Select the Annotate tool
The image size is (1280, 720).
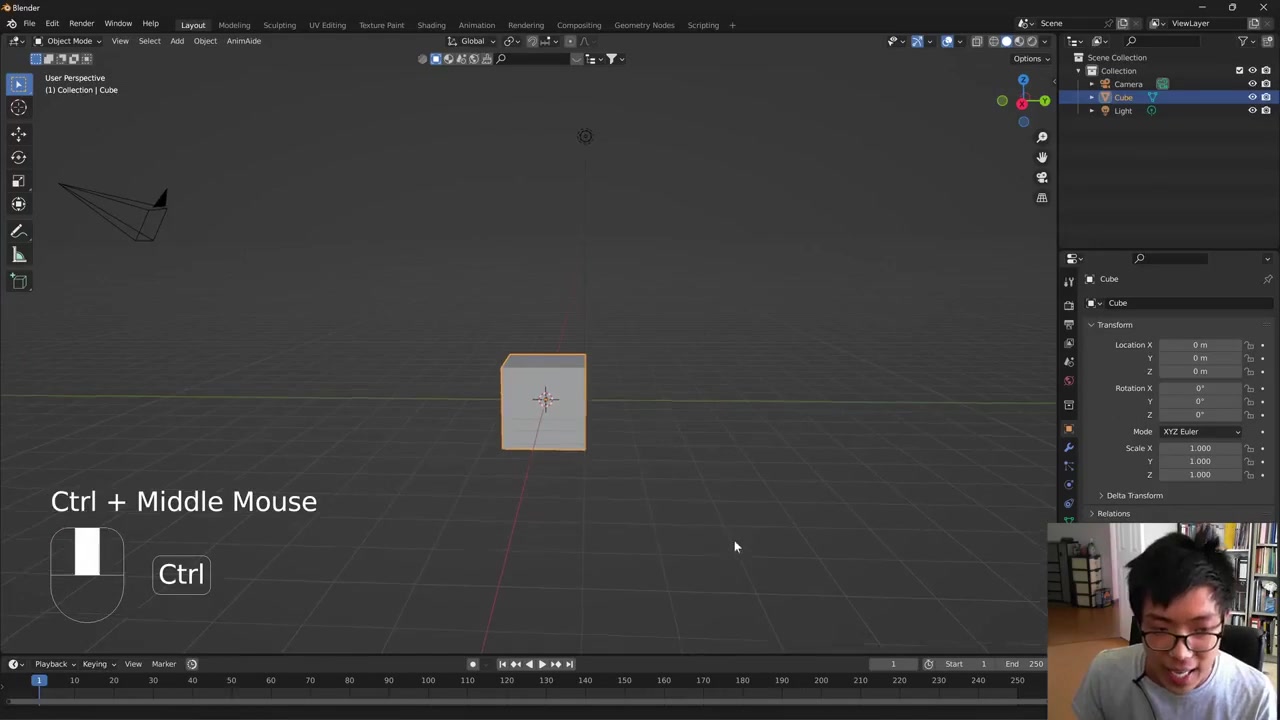point(18,231)
